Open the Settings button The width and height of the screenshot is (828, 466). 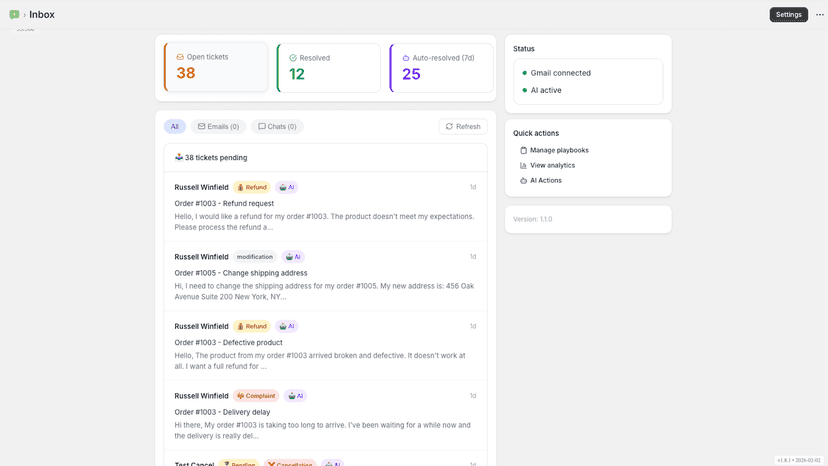point(788,14)
